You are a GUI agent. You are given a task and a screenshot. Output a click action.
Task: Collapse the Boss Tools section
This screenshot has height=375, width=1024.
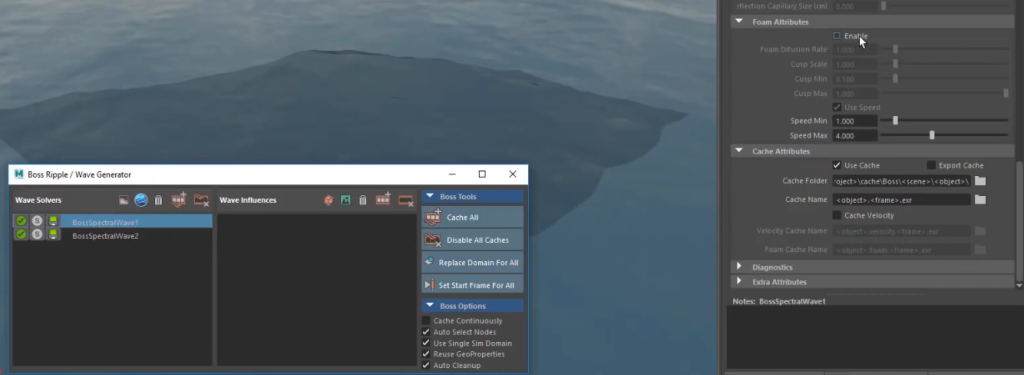click(430, 196)
